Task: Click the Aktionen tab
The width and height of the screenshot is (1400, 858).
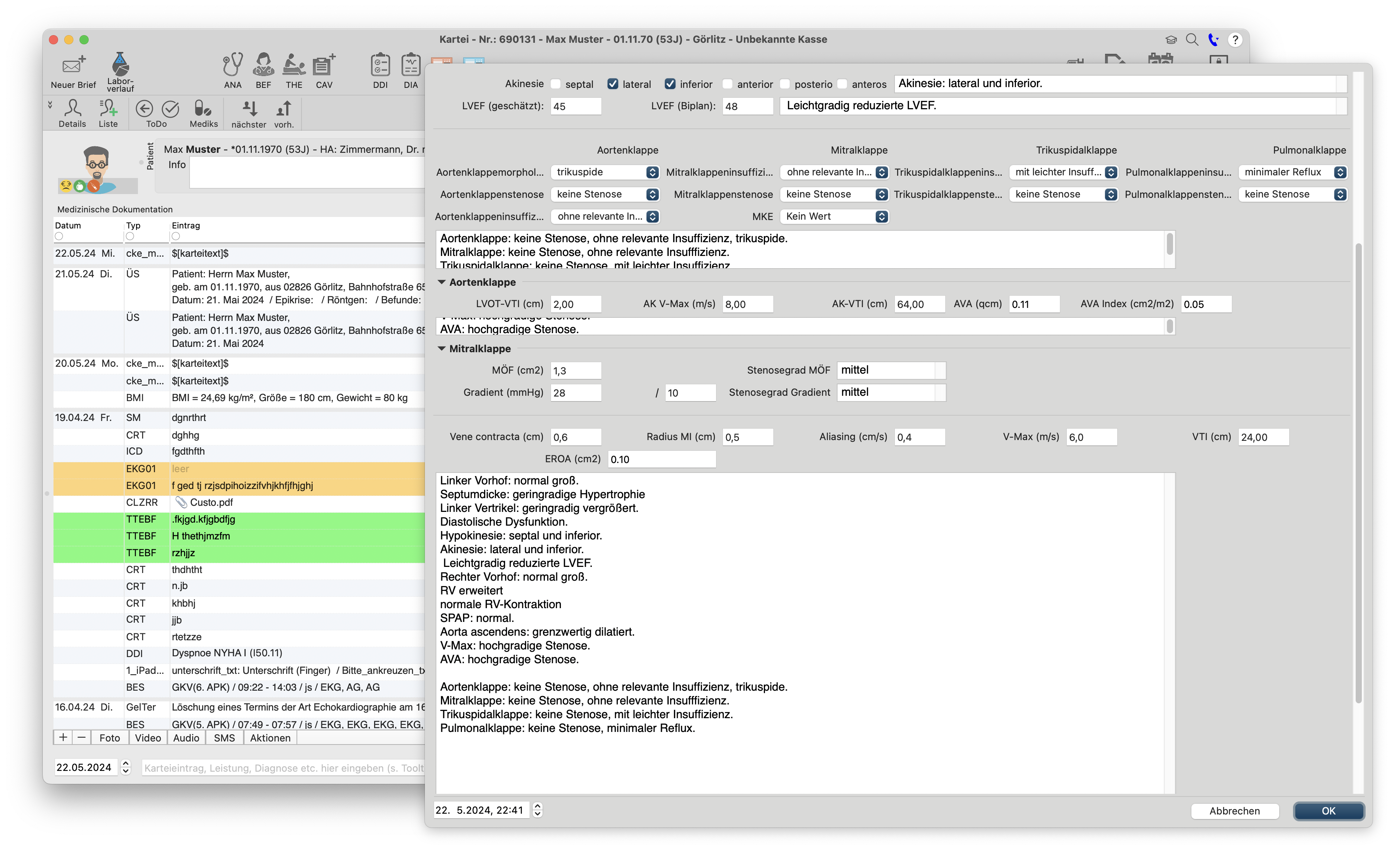Action: click(x=271, y=738)
